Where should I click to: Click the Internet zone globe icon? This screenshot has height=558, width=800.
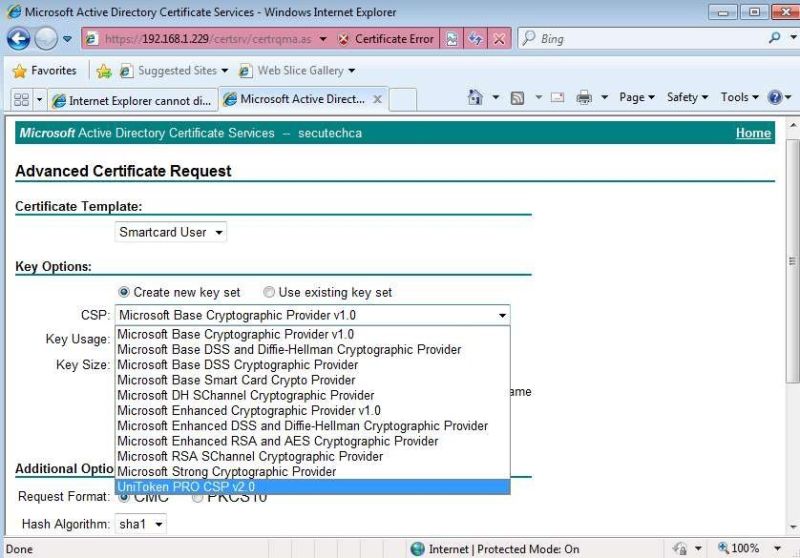417,549
